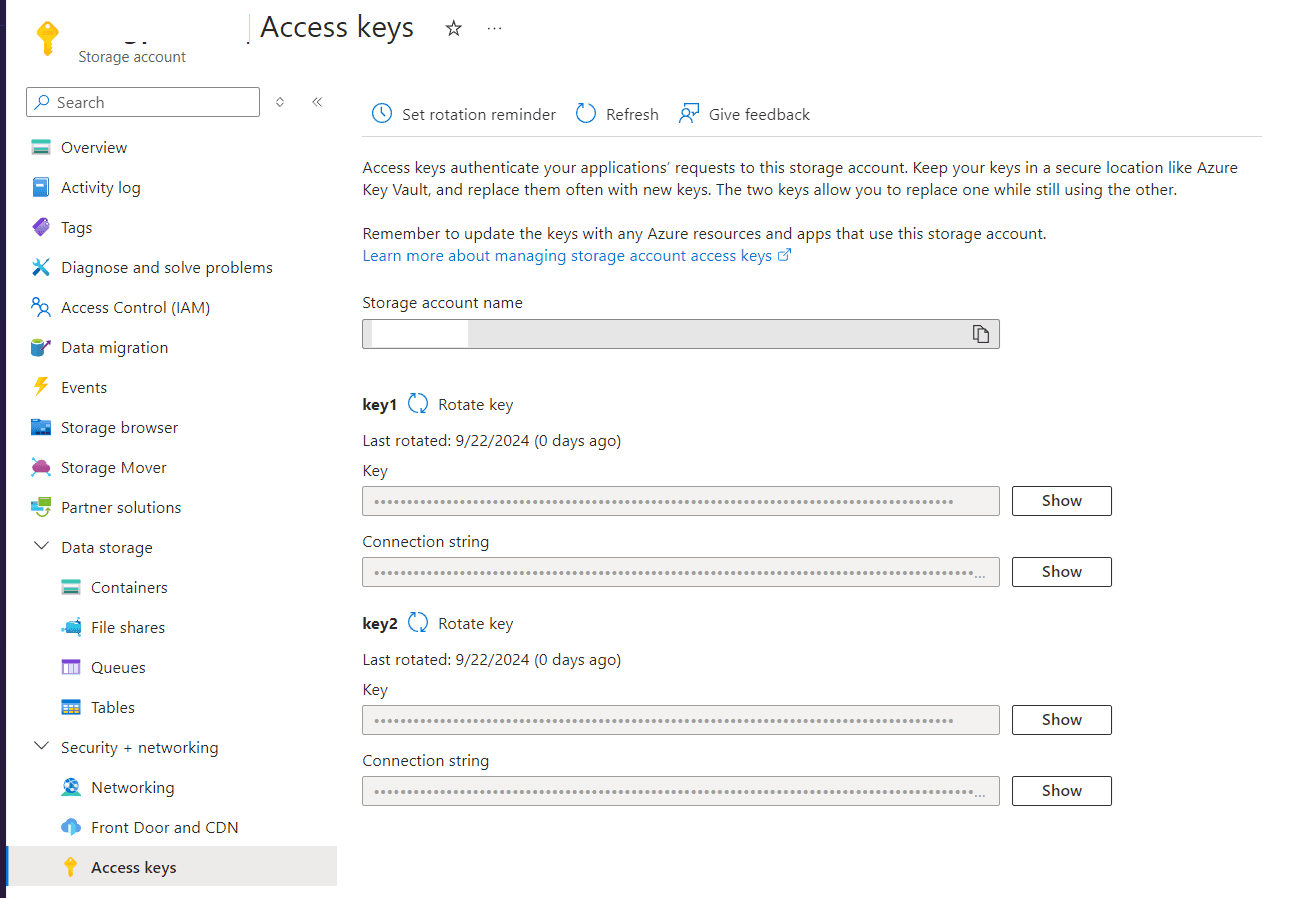Image resolution: width=1299 pixels, height=898 pixels.
Task: Click the clock icon for rotation reminder
Action: point(382,114)
